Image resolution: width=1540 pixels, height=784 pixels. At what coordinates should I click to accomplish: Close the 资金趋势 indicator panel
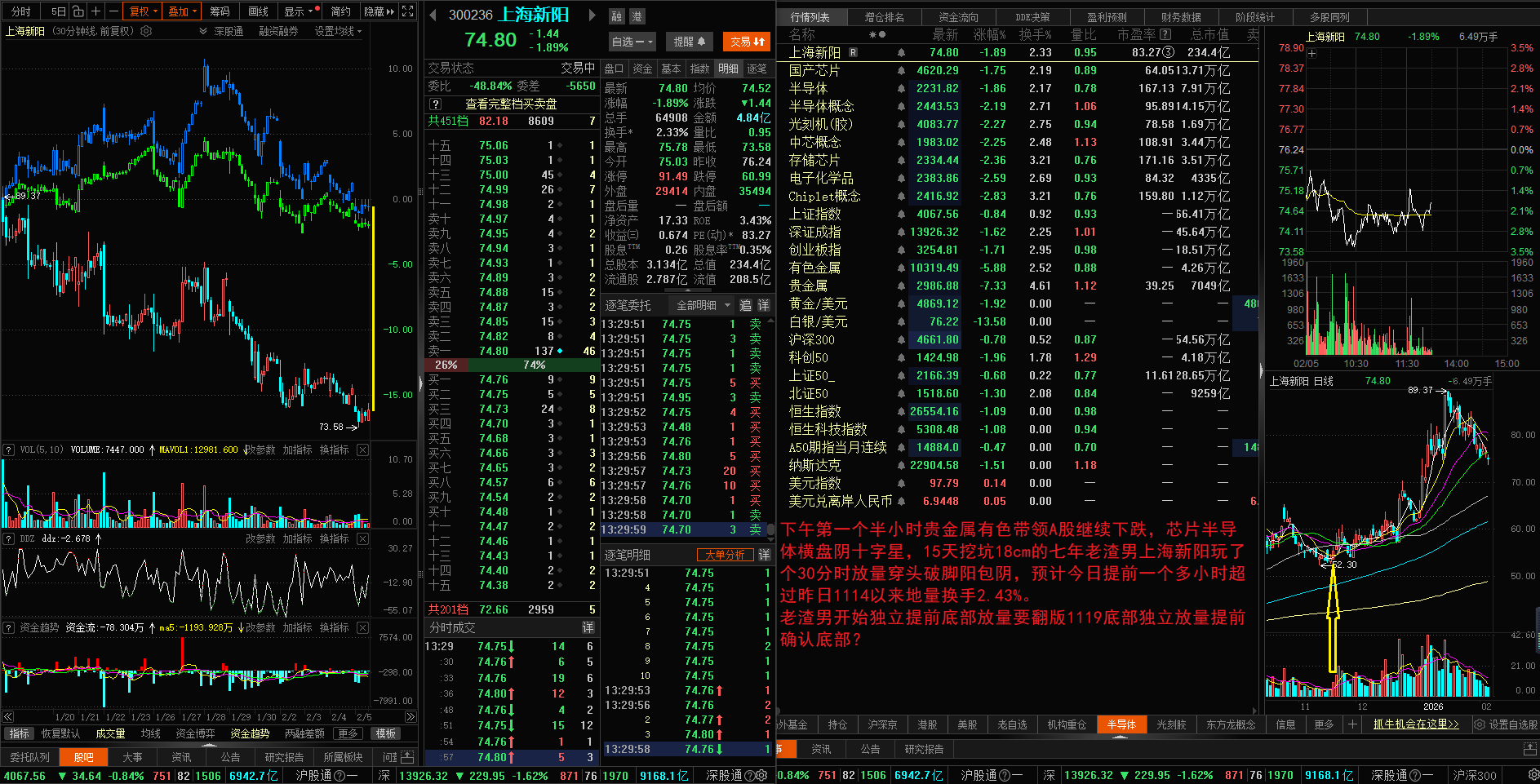(x=362, y=627)
